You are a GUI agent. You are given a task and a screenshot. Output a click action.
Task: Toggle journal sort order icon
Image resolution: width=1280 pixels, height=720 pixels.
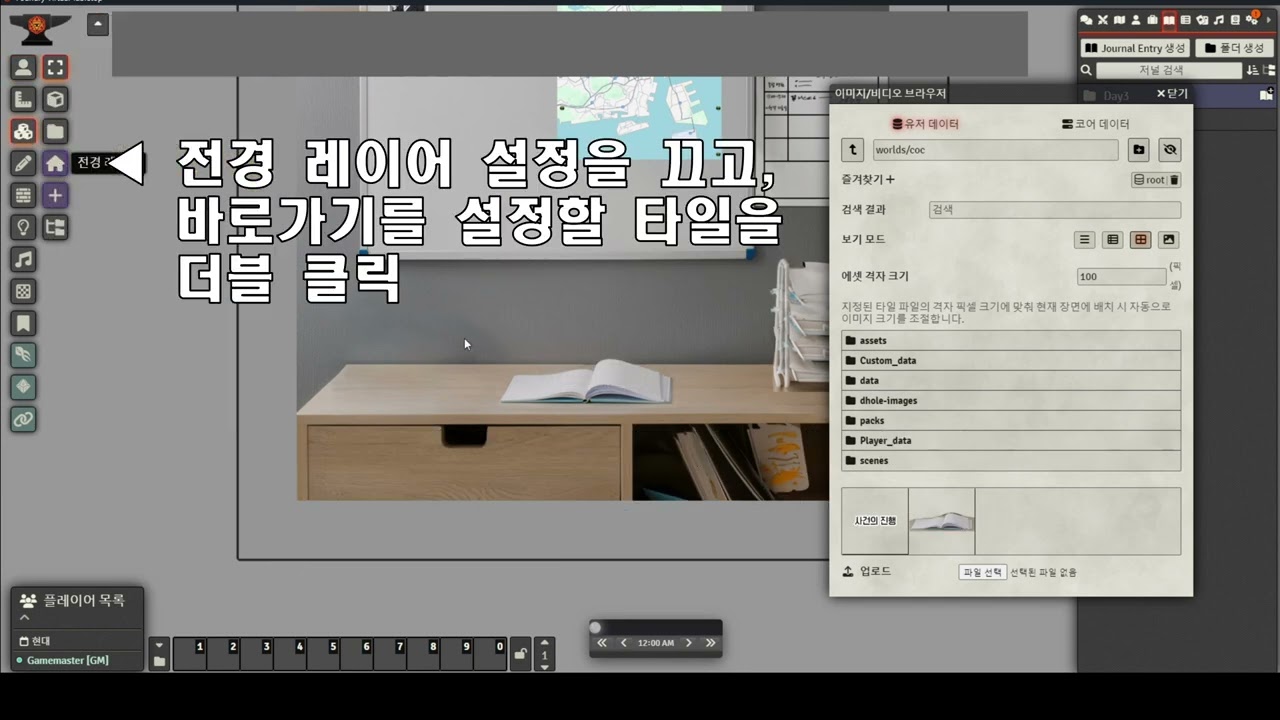(1252, 70)
